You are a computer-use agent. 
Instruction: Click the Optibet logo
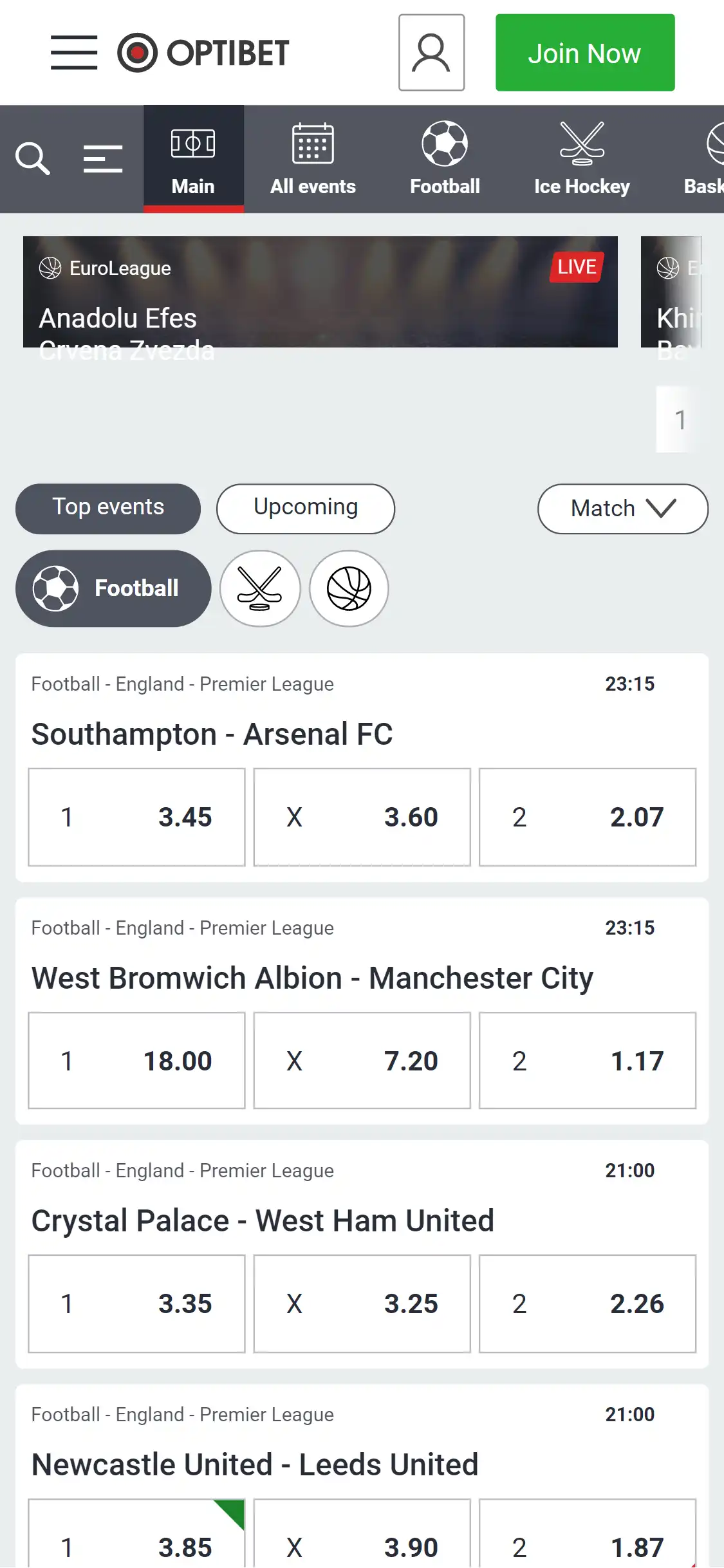click(203, 53)
